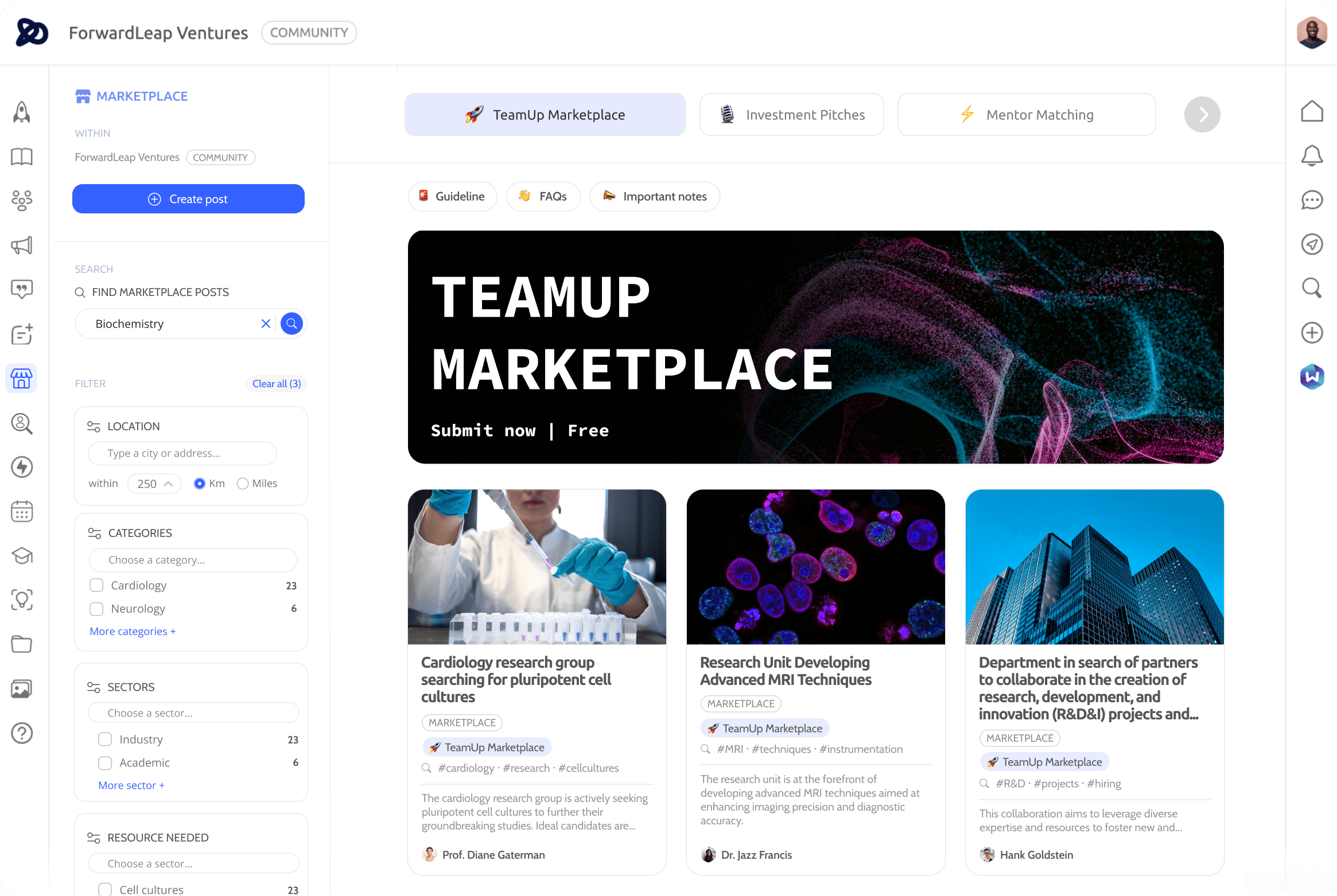Switch to Mentor Matching tab
1337x896 pixels.
click(x=1027, y=115)
